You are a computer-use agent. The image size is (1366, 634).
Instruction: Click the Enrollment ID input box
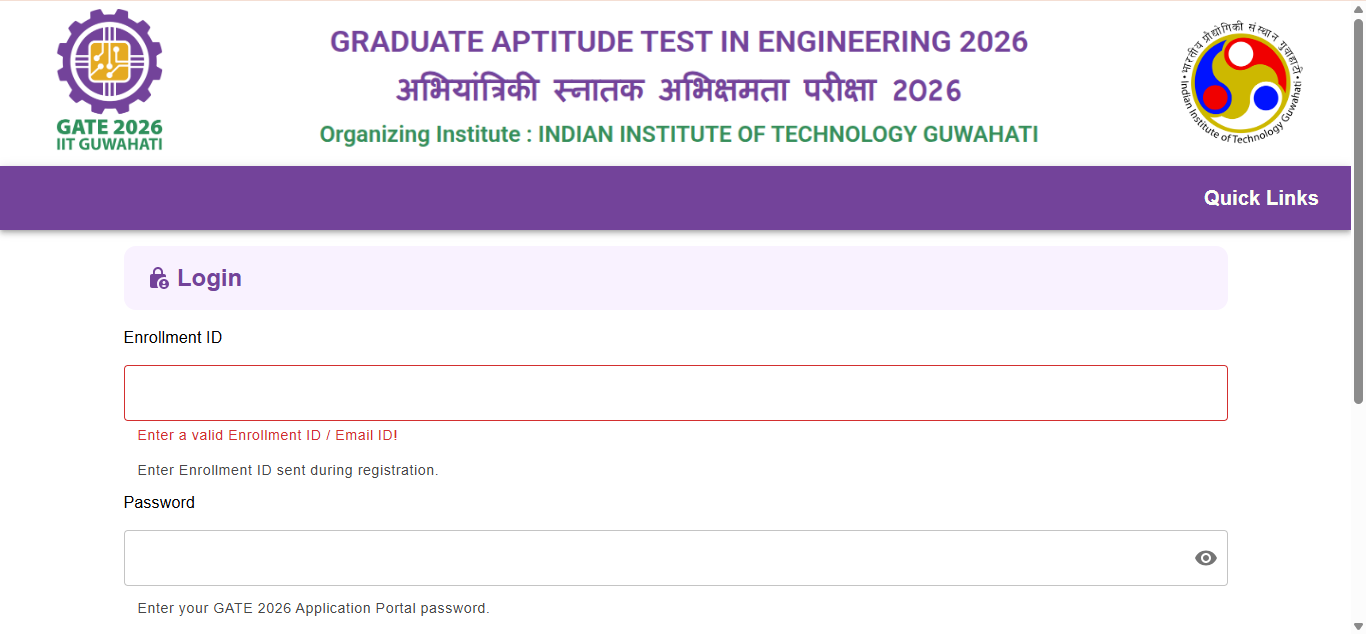pyautogui.click(x=675, y=392)
